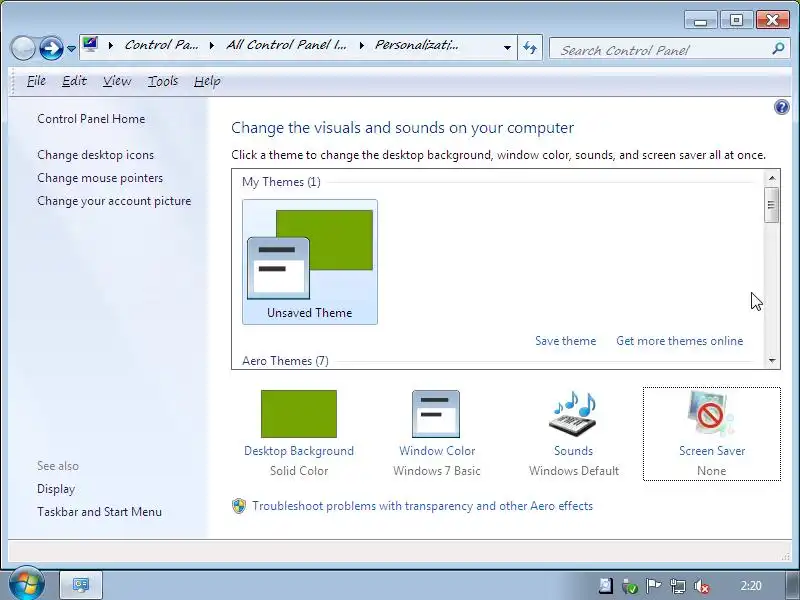
Task: Click the 'Windows Default' text under Sounds
Action: [574, 471]
